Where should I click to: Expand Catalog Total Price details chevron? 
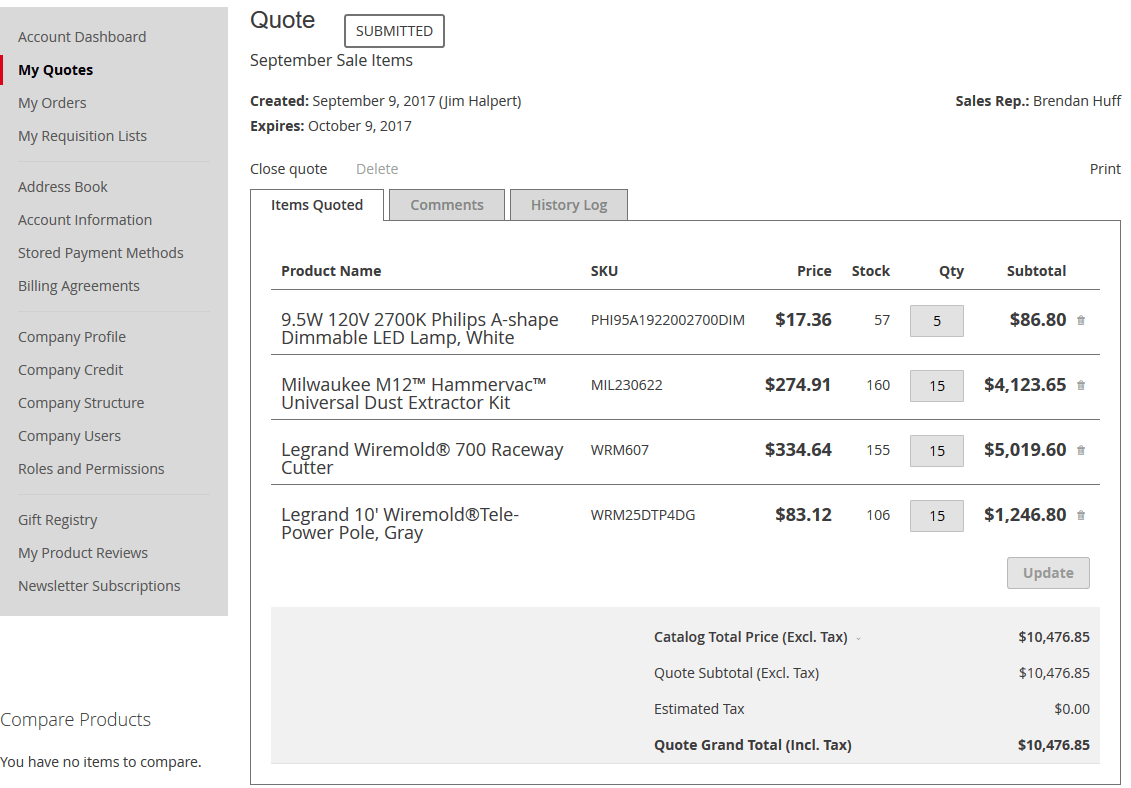(858, 639)
